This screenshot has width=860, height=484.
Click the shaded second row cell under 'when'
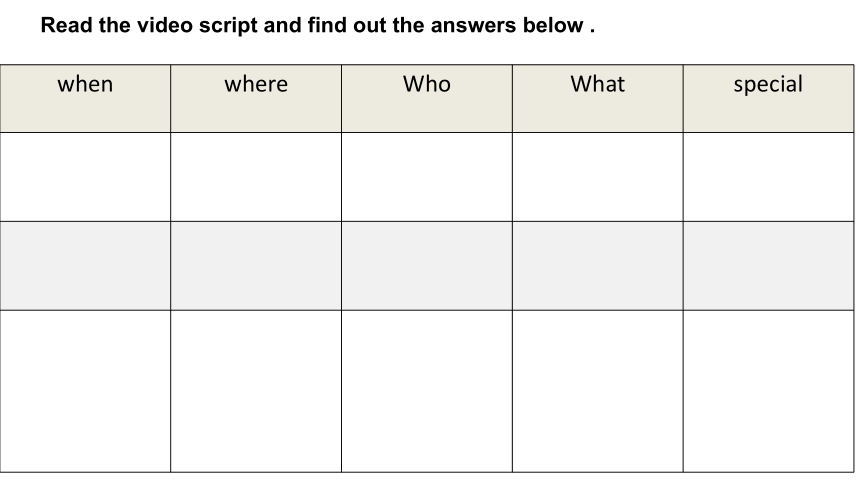point(85,266)
